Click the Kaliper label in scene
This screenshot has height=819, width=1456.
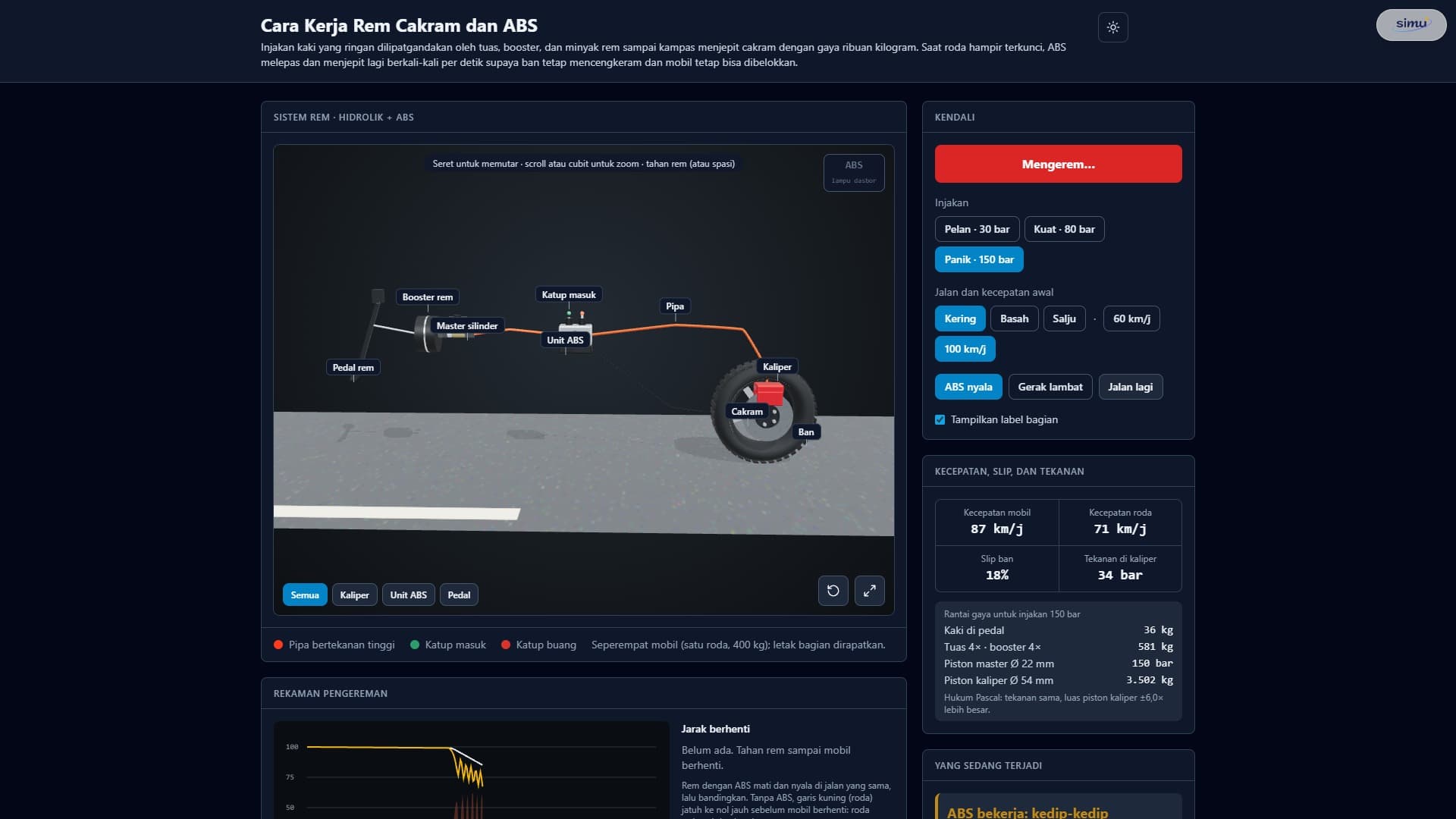(777, 367)
